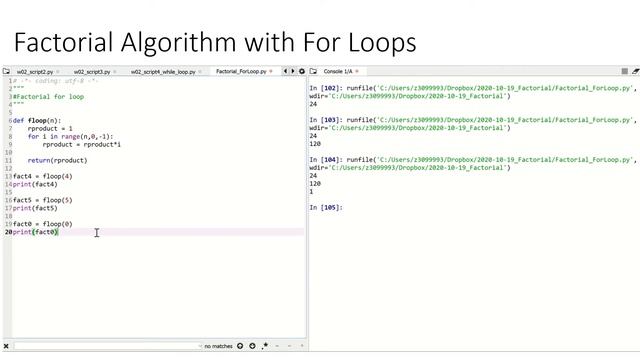This screenshot has width=640, height=360.
Task: Find next match in search bar
Action: click(252, 346)
